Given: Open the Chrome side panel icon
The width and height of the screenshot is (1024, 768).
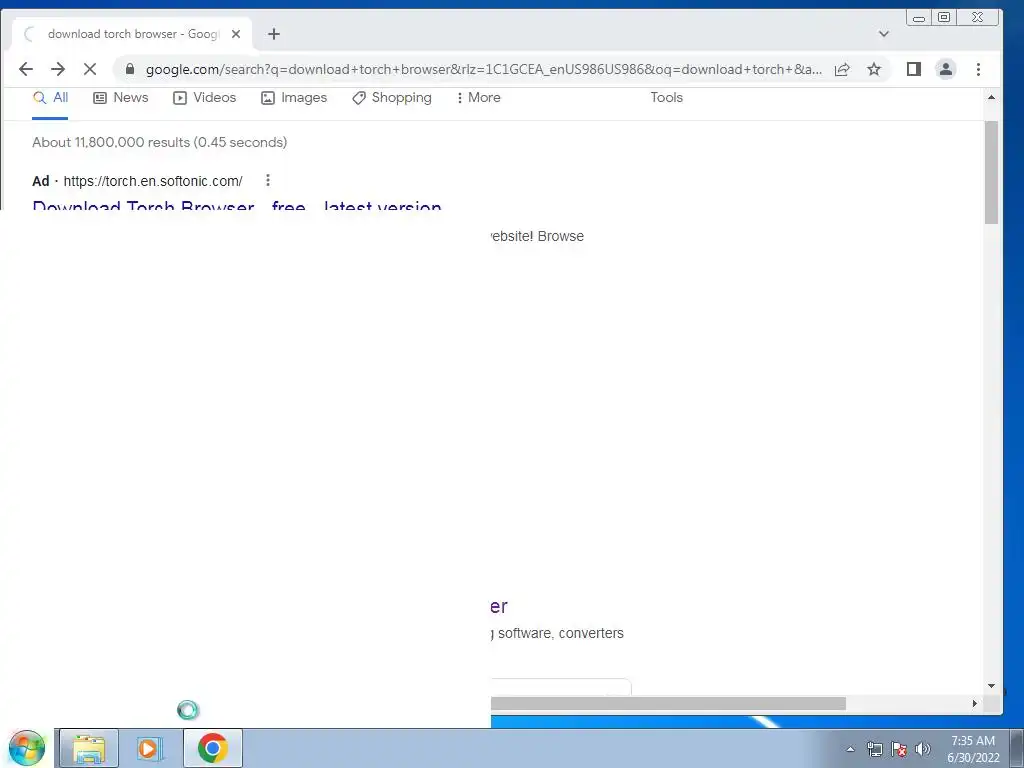Looking at the screenshot, I should tap(914, 69).
